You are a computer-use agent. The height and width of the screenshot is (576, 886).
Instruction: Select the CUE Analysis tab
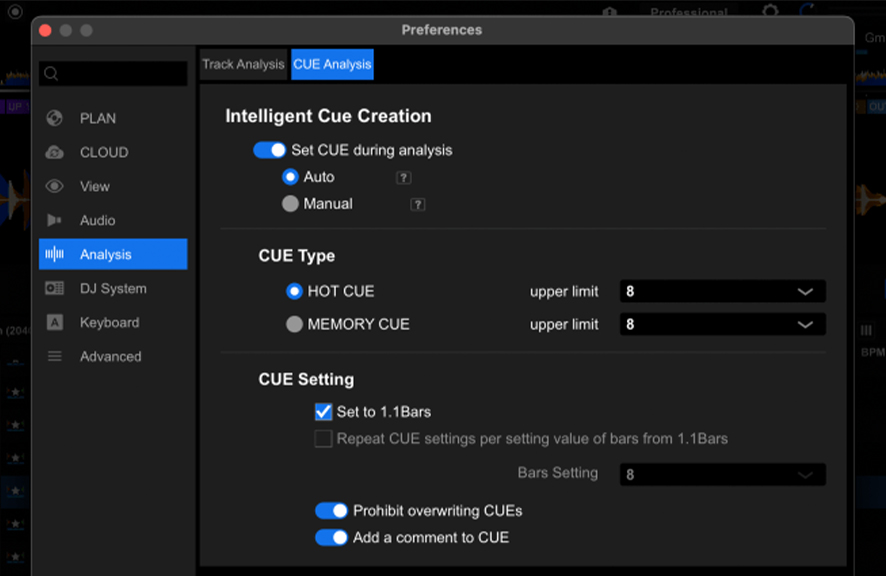click(x=332, y=64)
